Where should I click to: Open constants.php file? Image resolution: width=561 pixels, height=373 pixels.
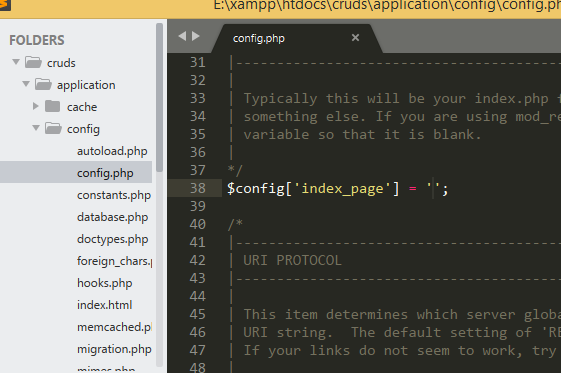click(x=114, y=195)
